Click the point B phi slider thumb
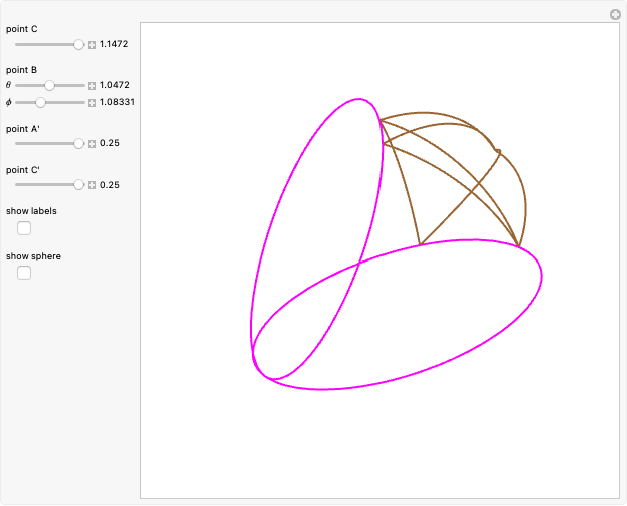This screenshot has width=627, height=506. coord(40,102)
